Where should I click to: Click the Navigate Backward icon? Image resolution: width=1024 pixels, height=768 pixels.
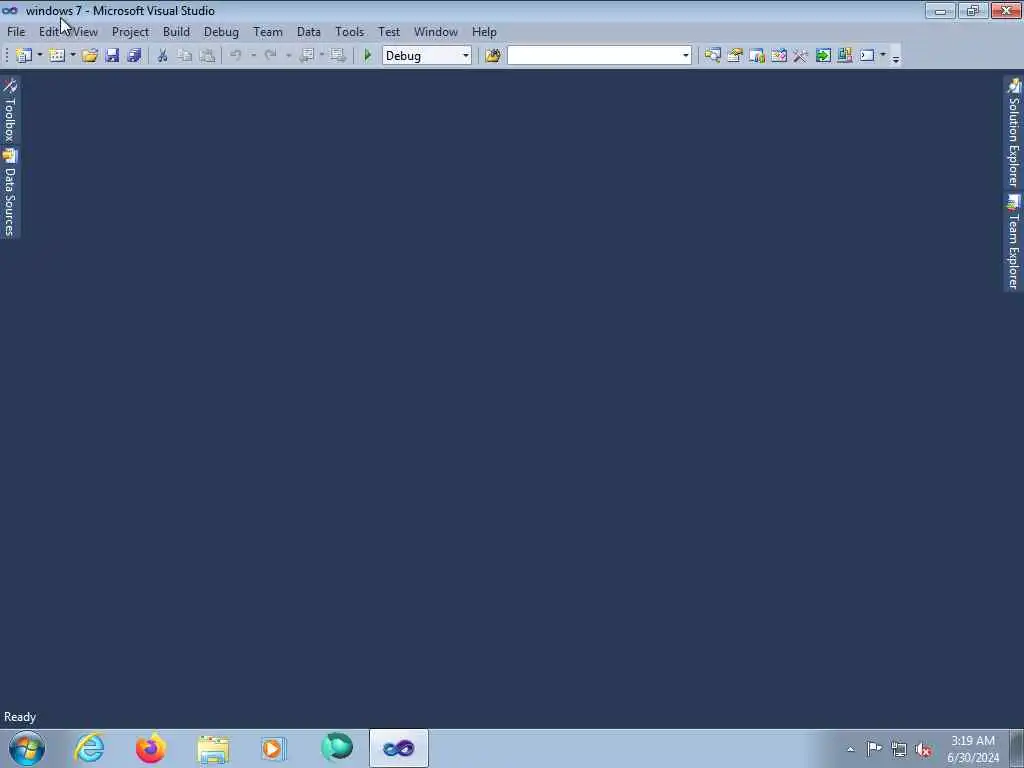point(306,56)
